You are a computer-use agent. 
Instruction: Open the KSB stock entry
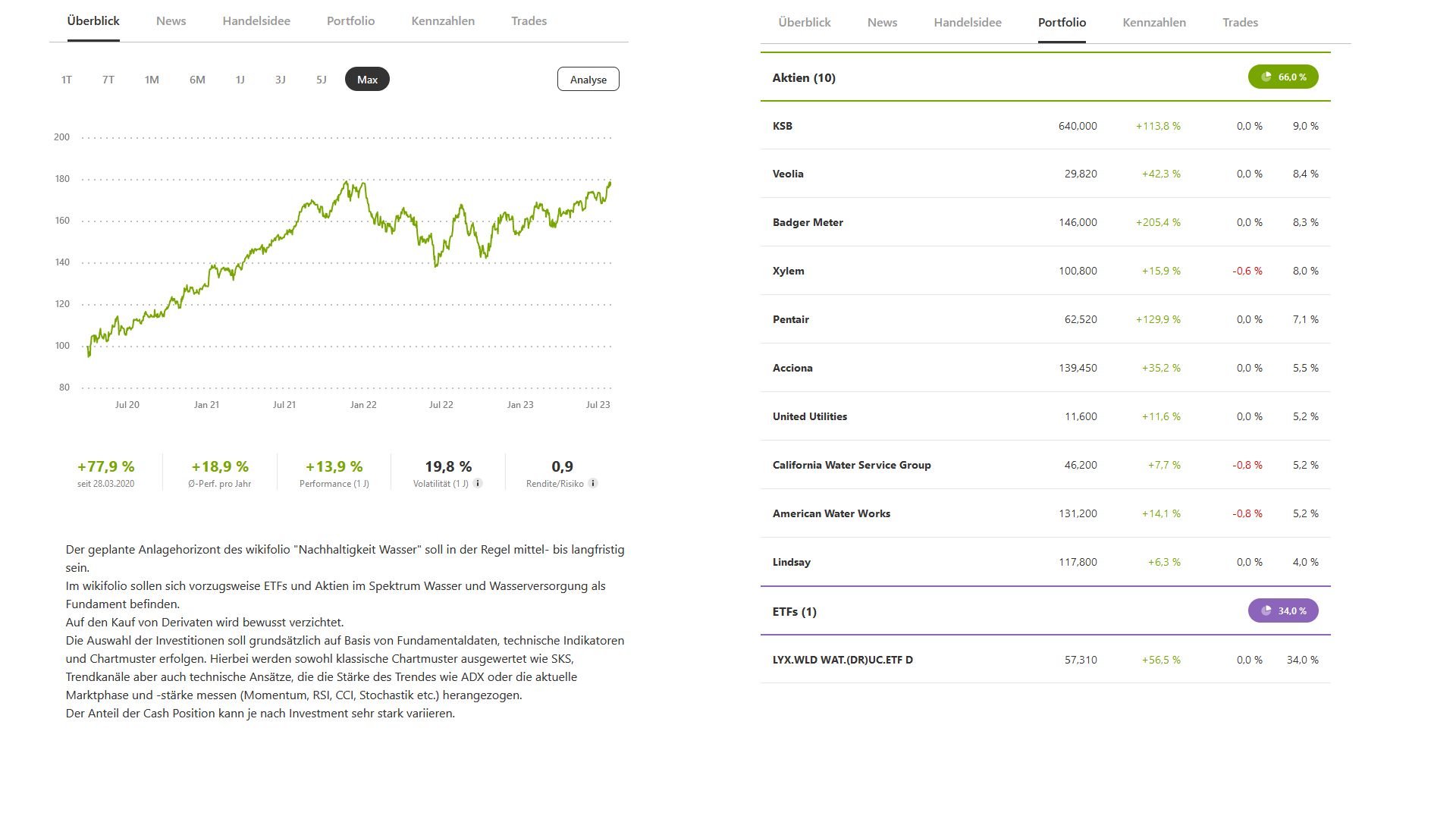click(x=782, y=126)
